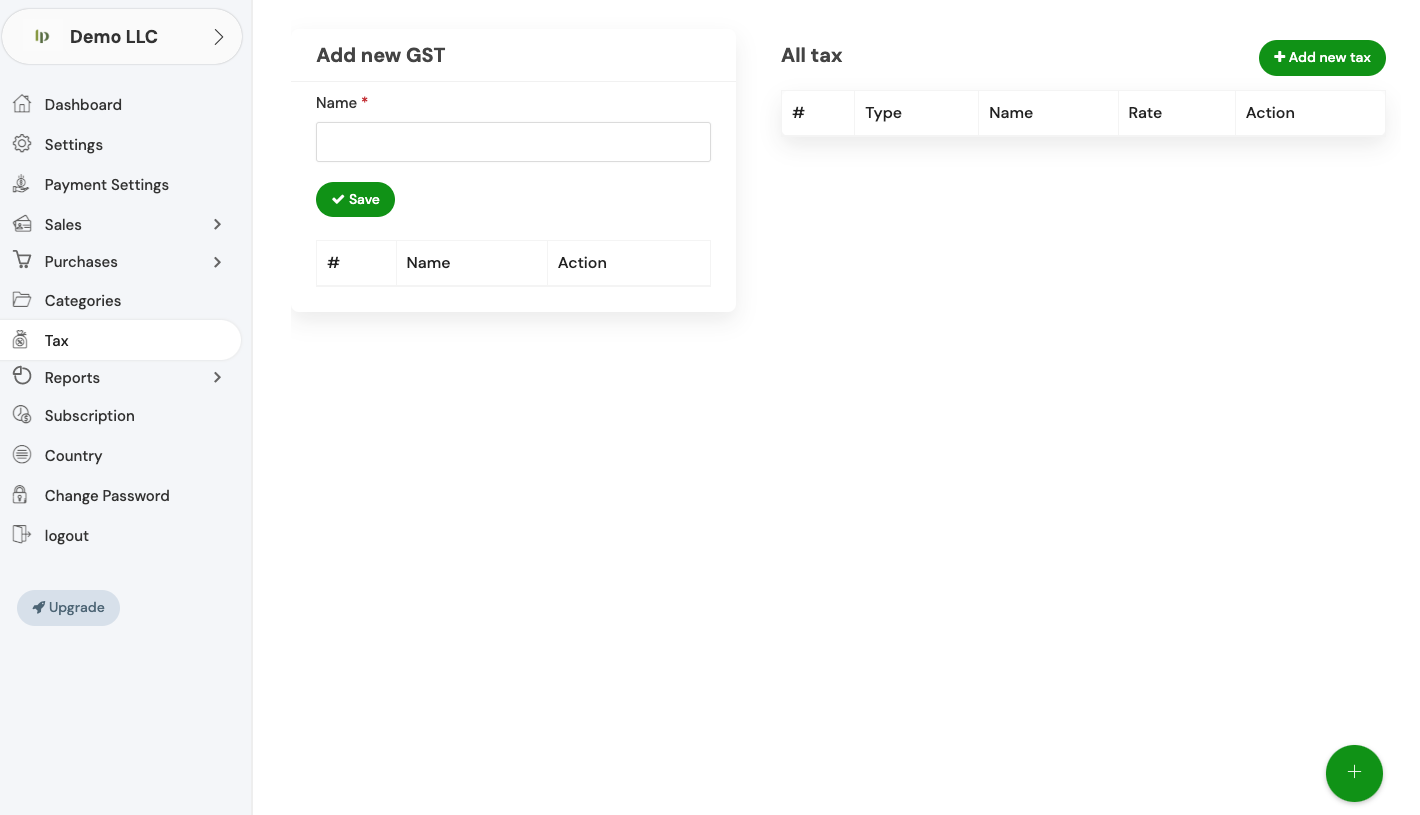Click the logout door icon
Viewport: 1420px width, 815px height.
click(x=22, y=535)
